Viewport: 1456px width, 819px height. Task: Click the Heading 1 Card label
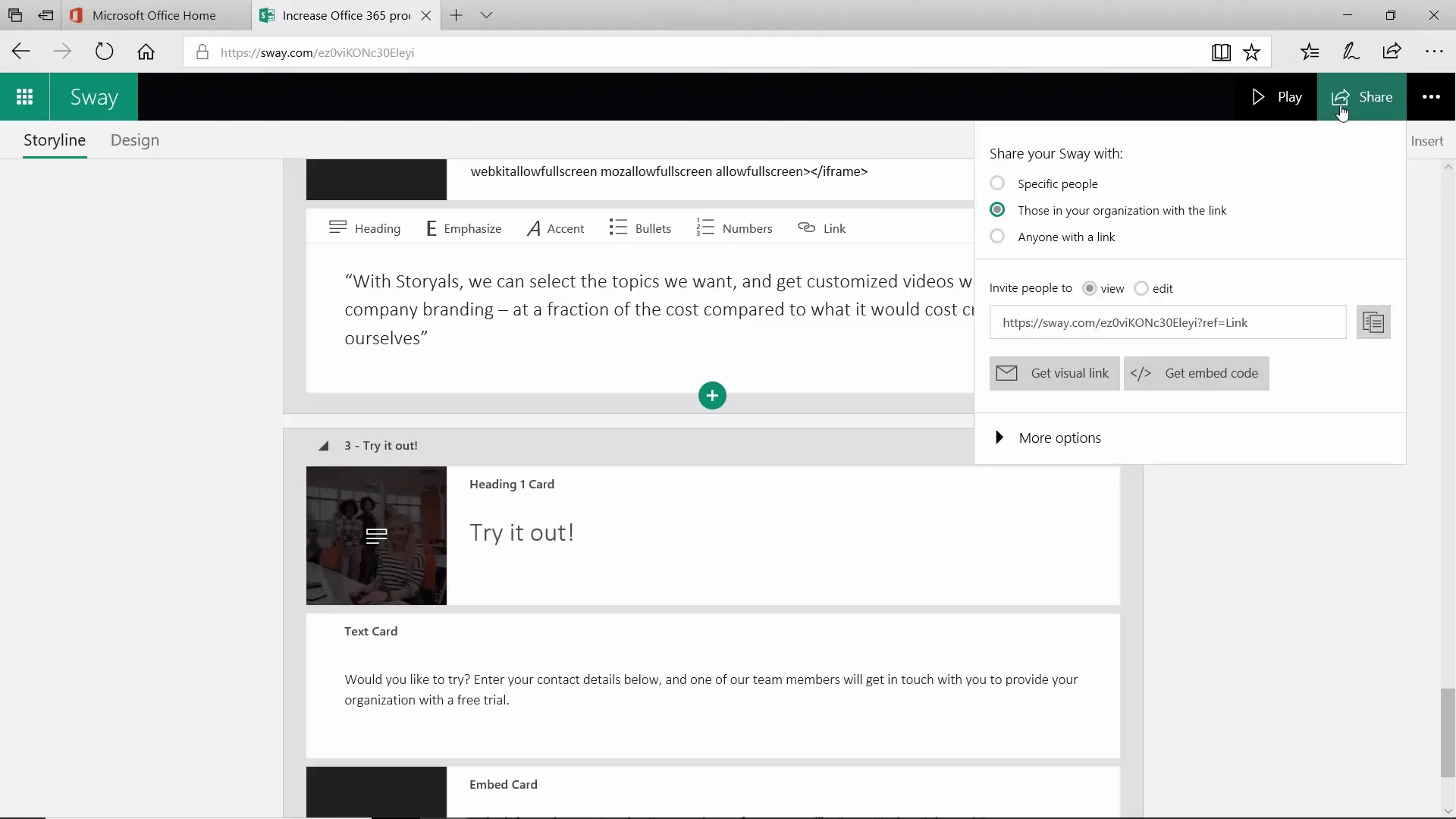click(x=512, y=484)
